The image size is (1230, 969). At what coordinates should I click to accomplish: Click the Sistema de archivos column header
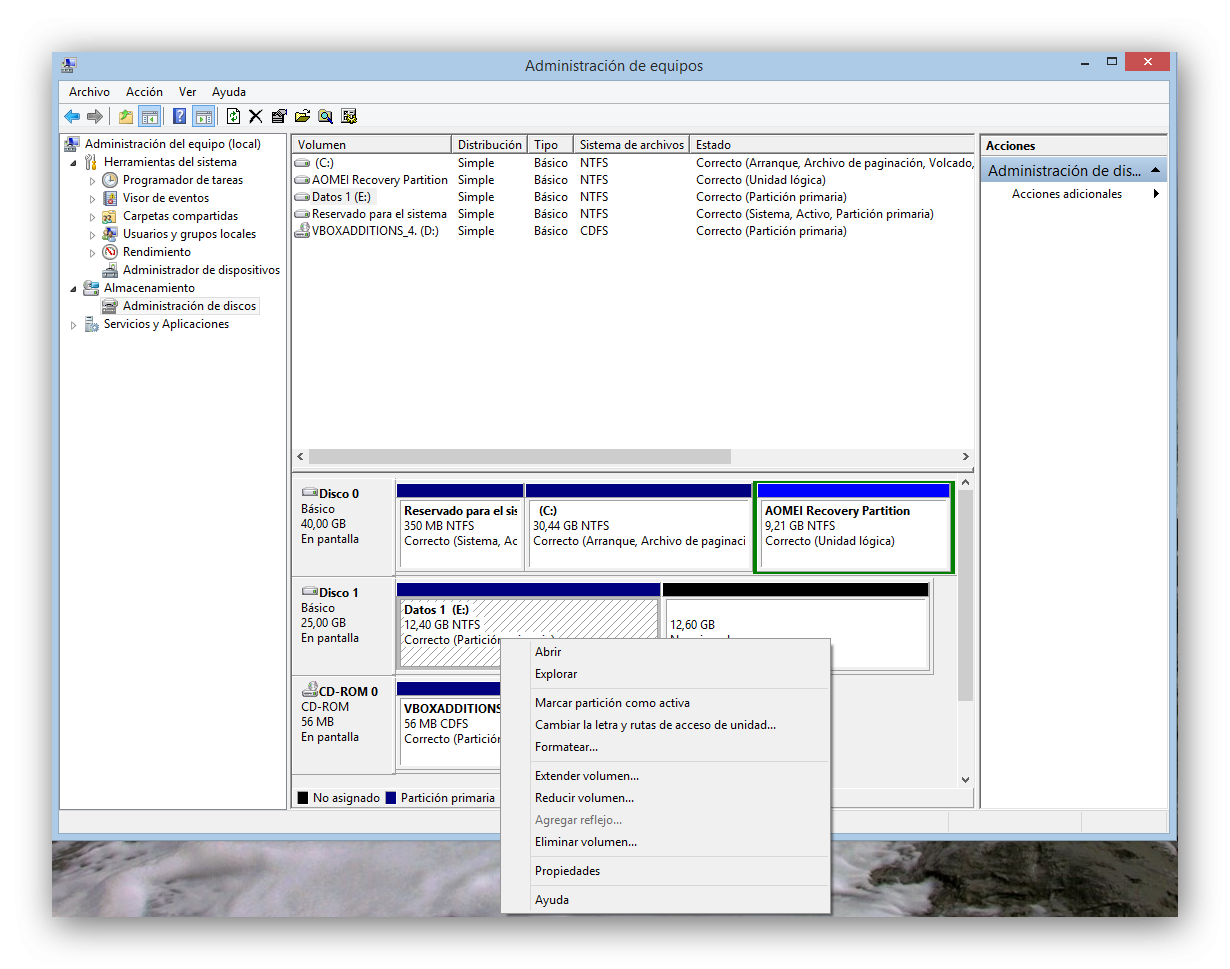pos(631,145)
